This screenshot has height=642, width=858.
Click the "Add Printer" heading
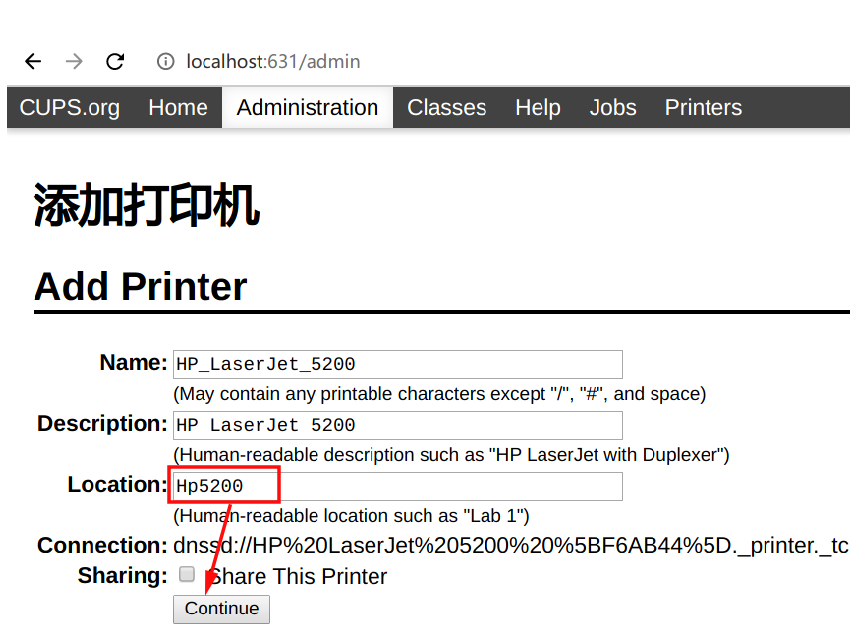click(x=140, y=287)
